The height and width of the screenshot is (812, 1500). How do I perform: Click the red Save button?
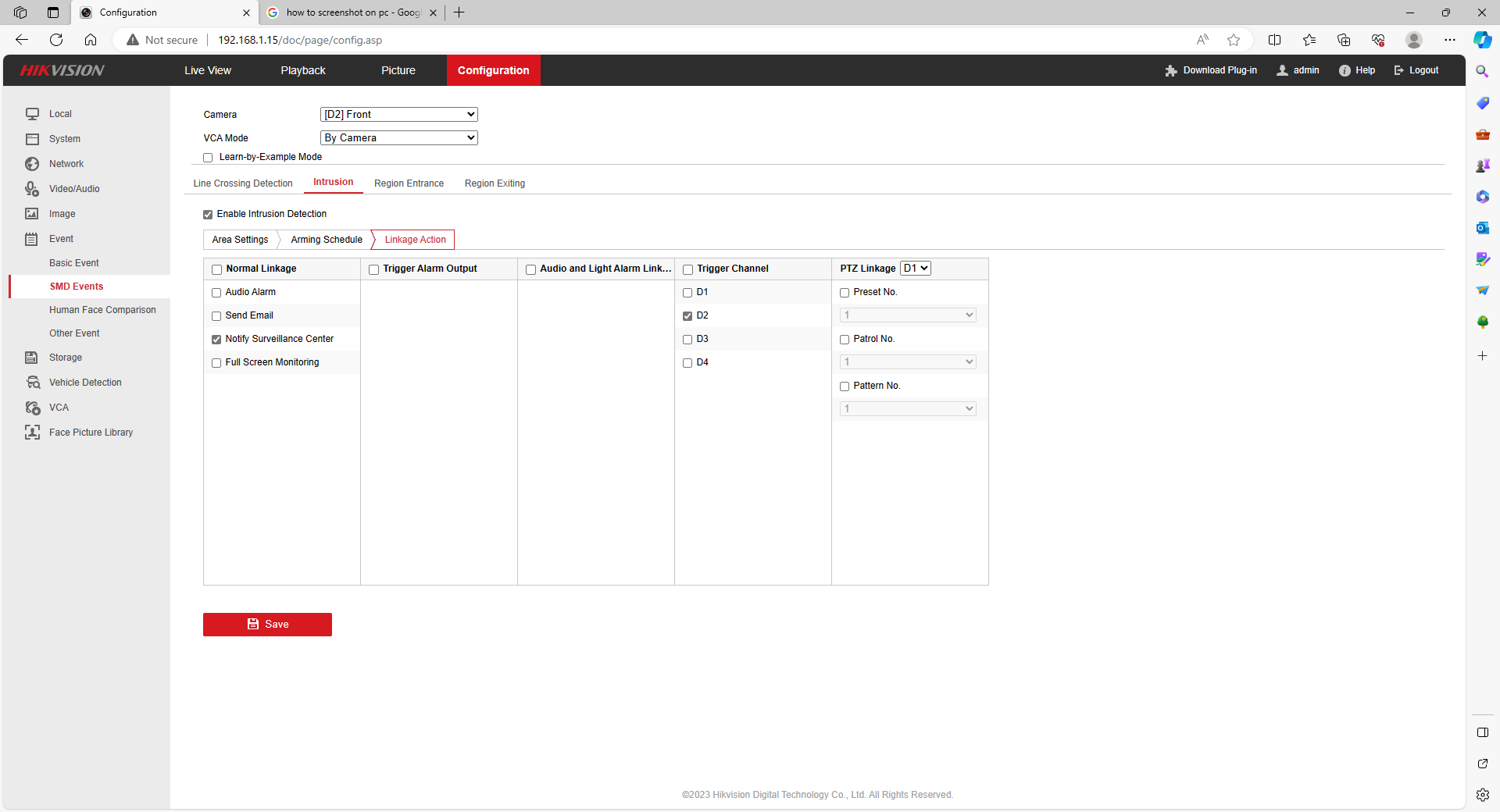(267, 625)
